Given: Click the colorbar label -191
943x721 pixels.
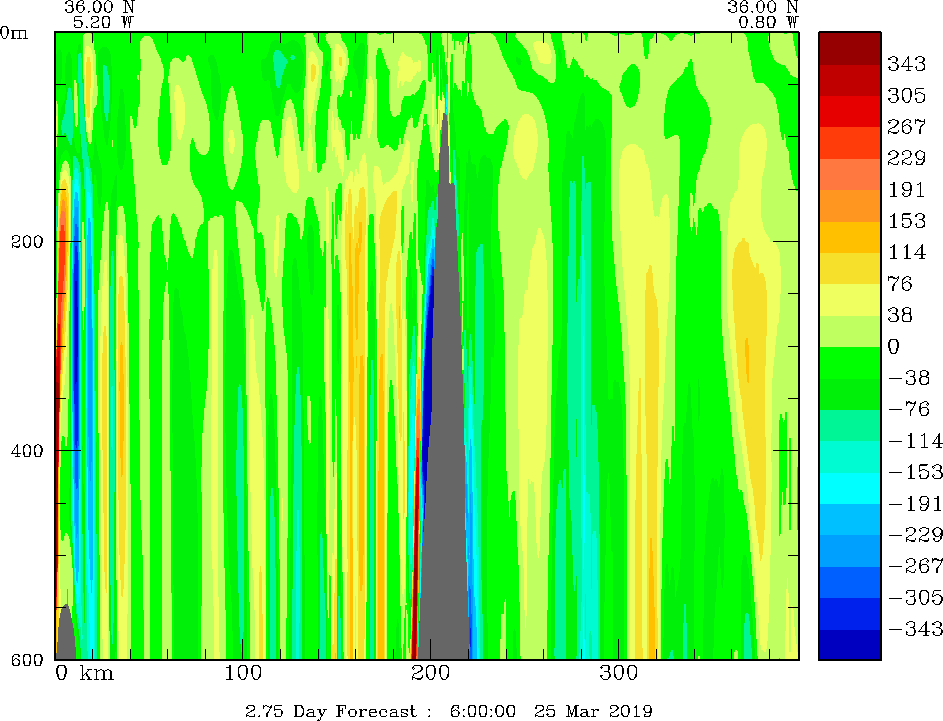Looking at the screenshot, I should tap(915, 503).
